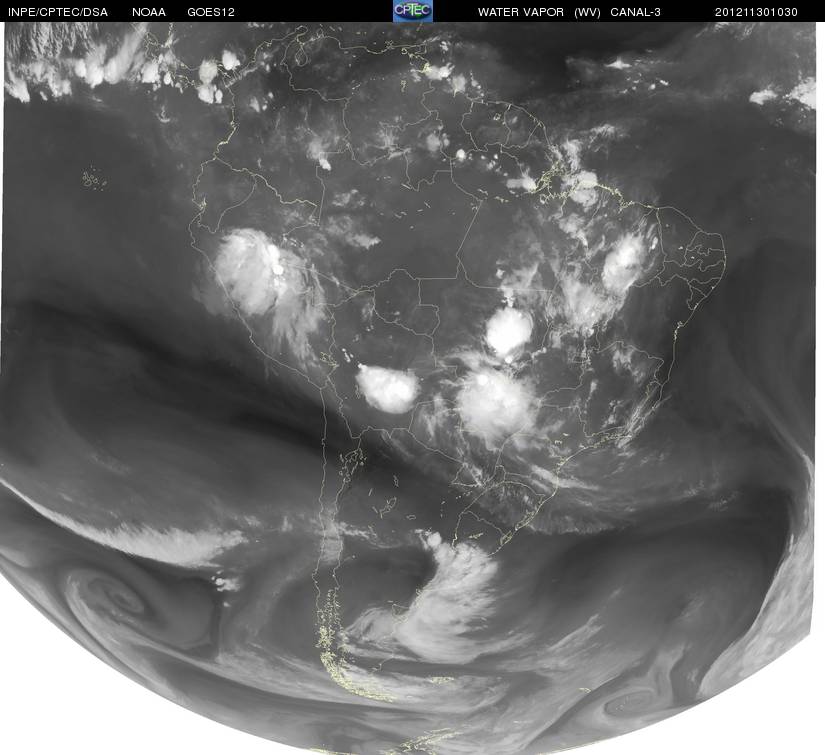Click the WATER VAPOR title text
This screenshot has height=755, width=825.
520,12
